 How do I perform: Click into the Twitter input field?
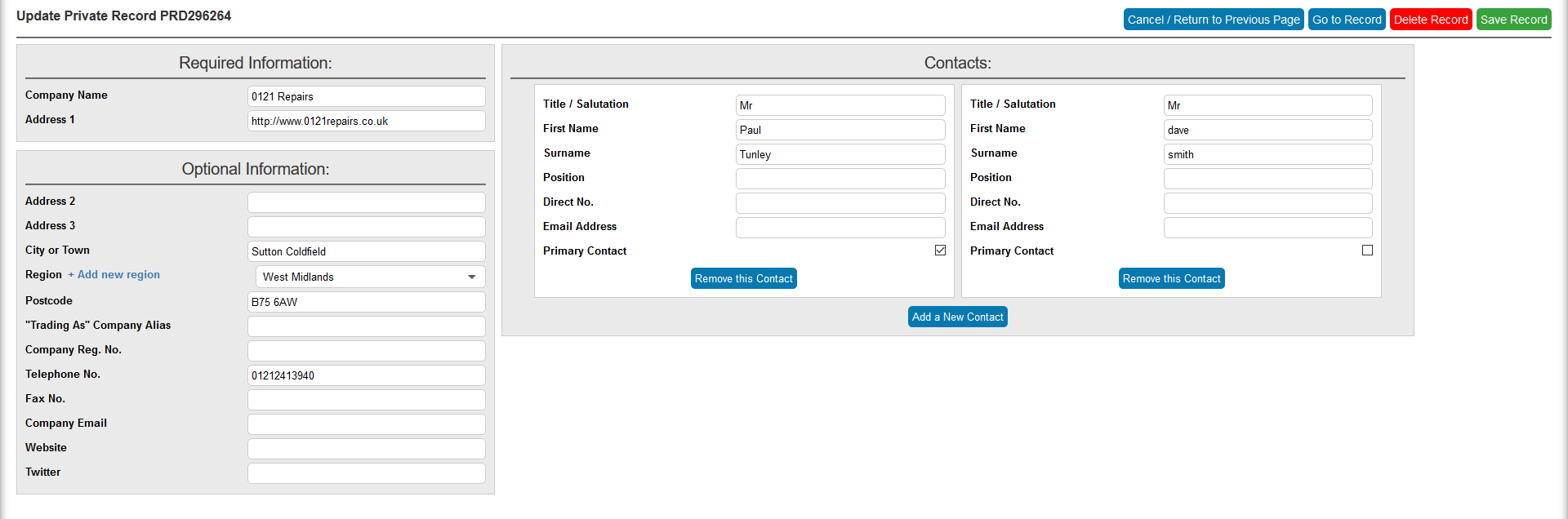pos(366,473)
